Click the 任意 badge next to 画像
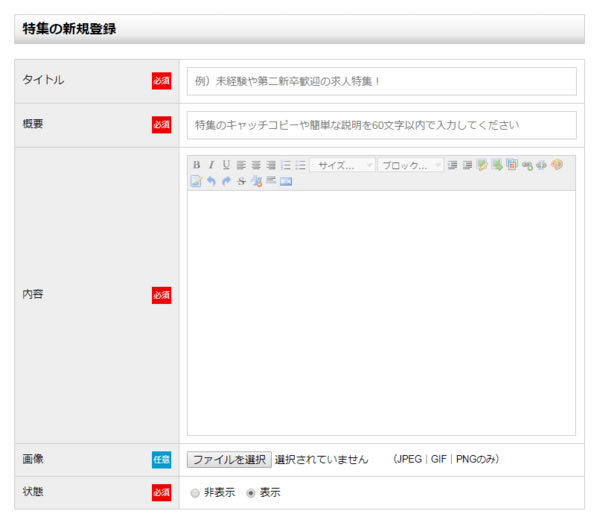The image size is (600, 523). [x=161, y=459]
